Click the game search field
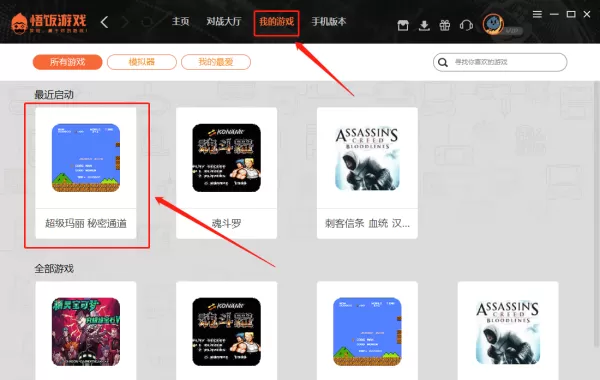The width and height of the screenshot is (600, 380). (500, 62)
